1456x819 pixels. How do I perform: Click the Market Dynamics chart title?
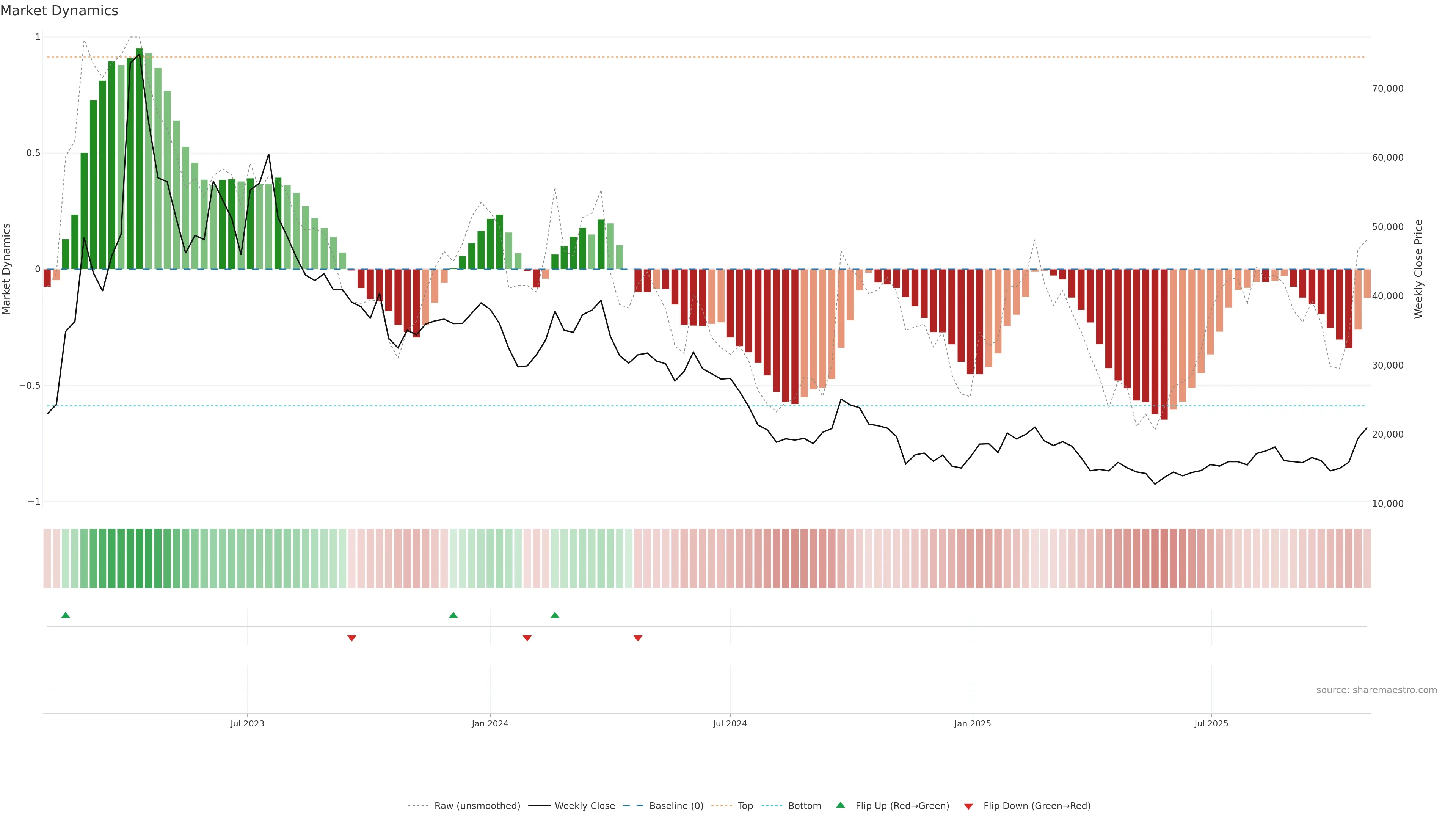(x=60, y=11)
